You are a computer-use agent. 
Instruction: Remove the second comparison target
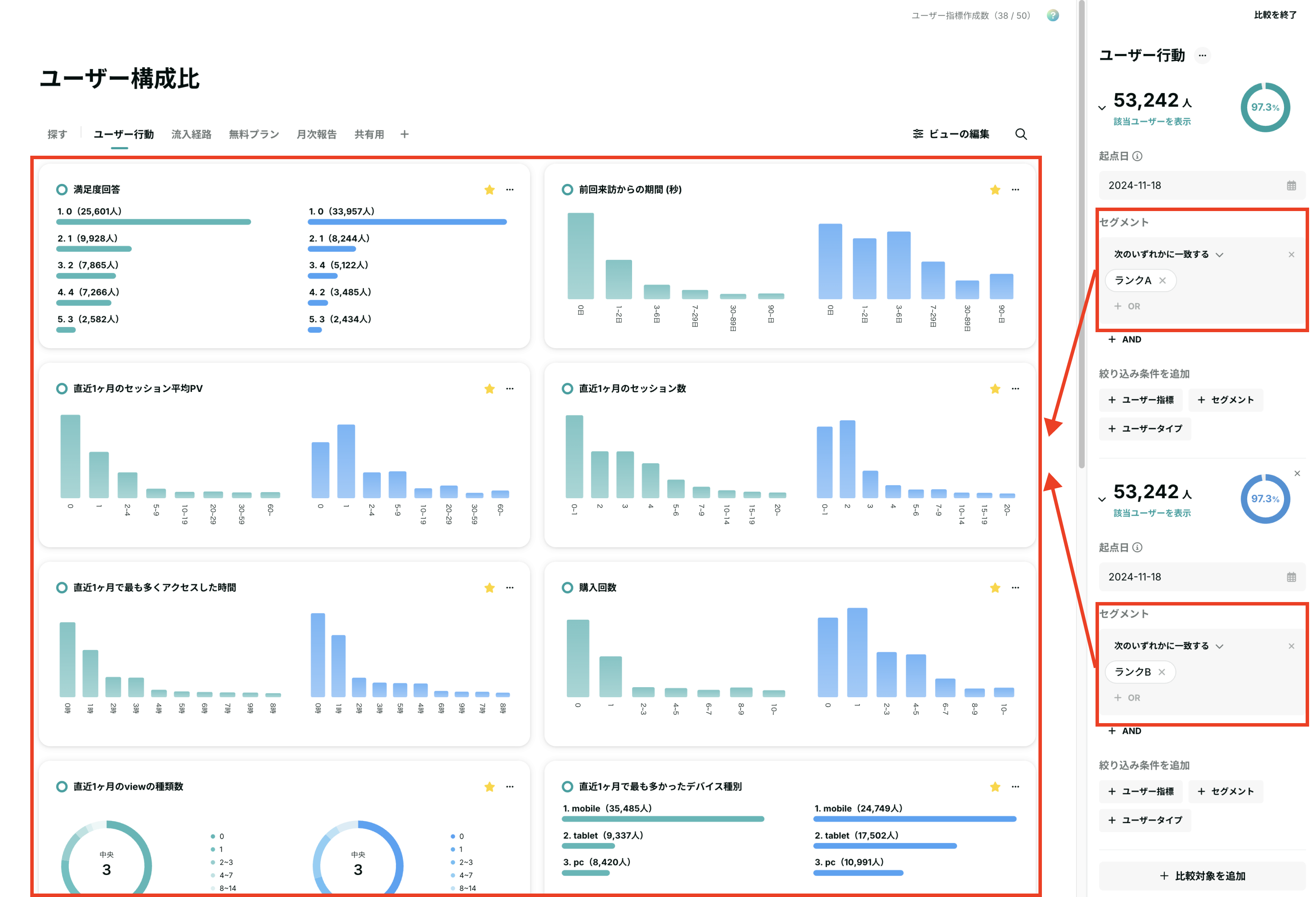point(1297,474)
